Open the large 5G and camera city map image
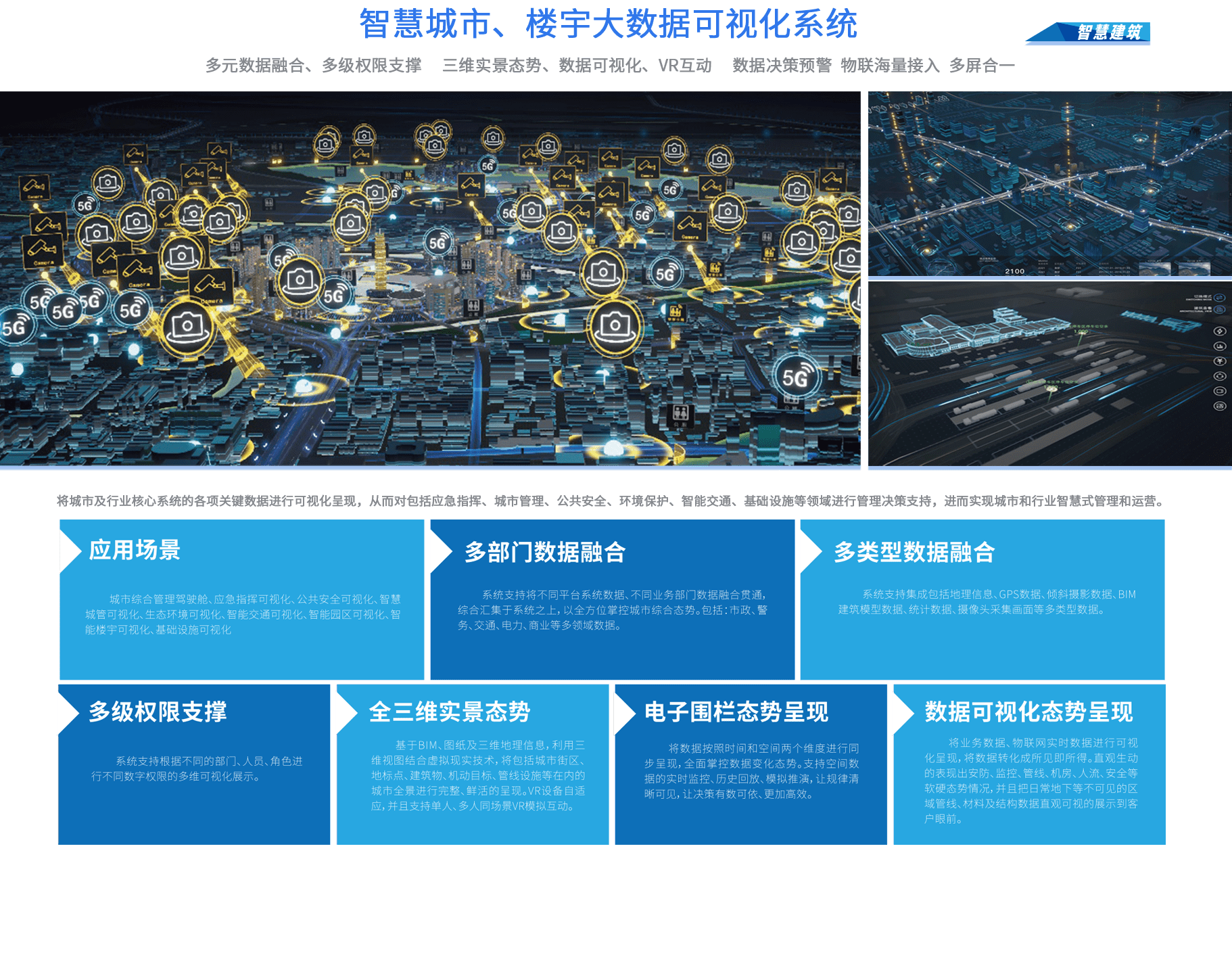The image size is (1232, 970). click(430, 279)
